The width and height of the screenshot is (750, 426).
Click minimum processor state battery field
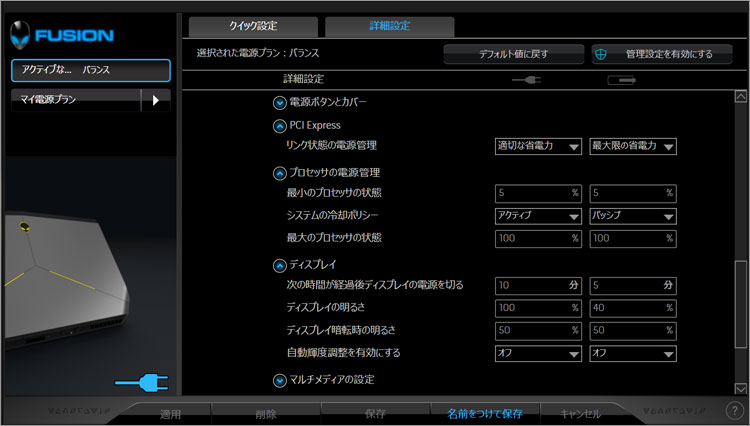point(633,193)
